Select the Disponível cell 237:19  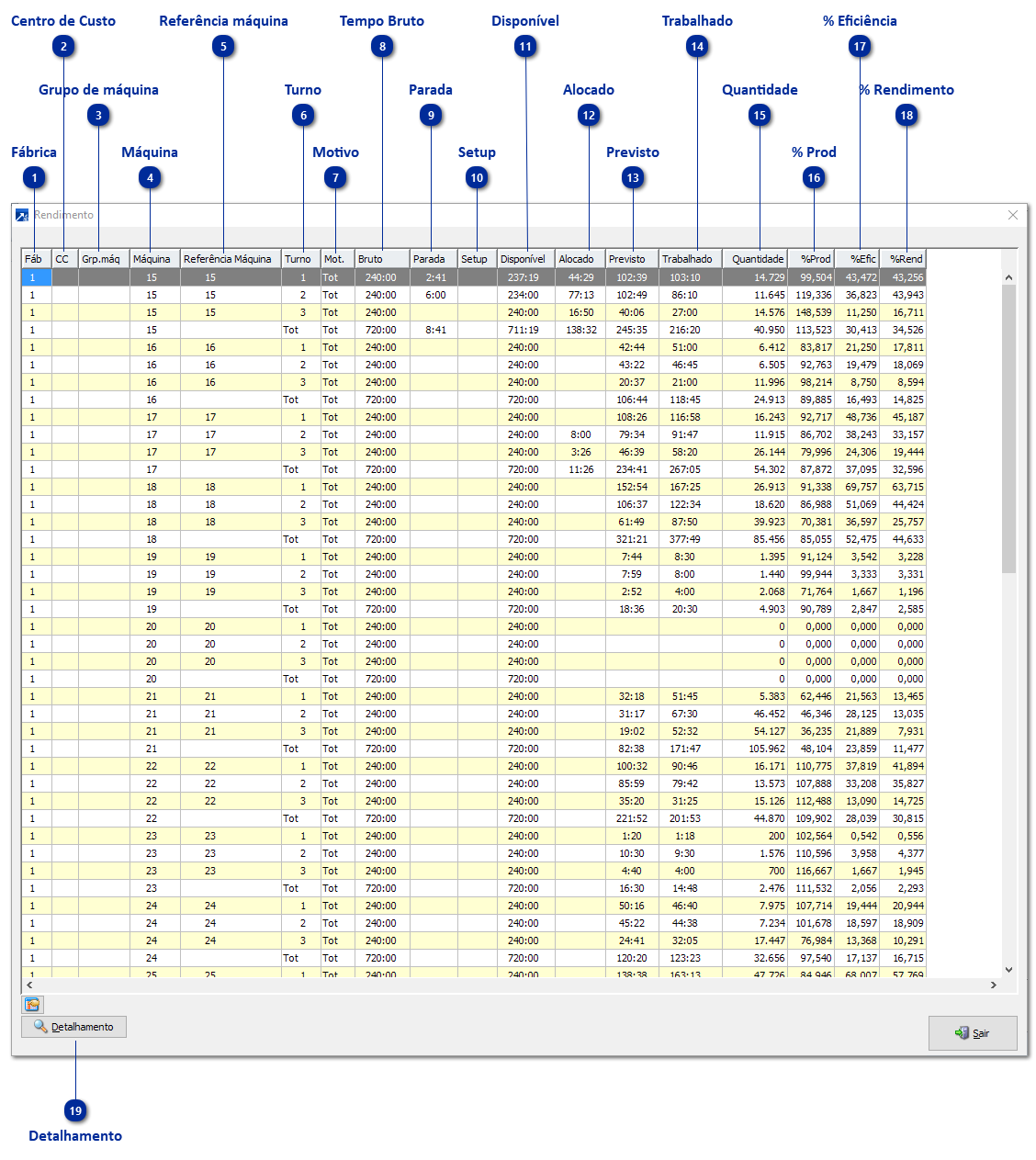click(526, 277)
